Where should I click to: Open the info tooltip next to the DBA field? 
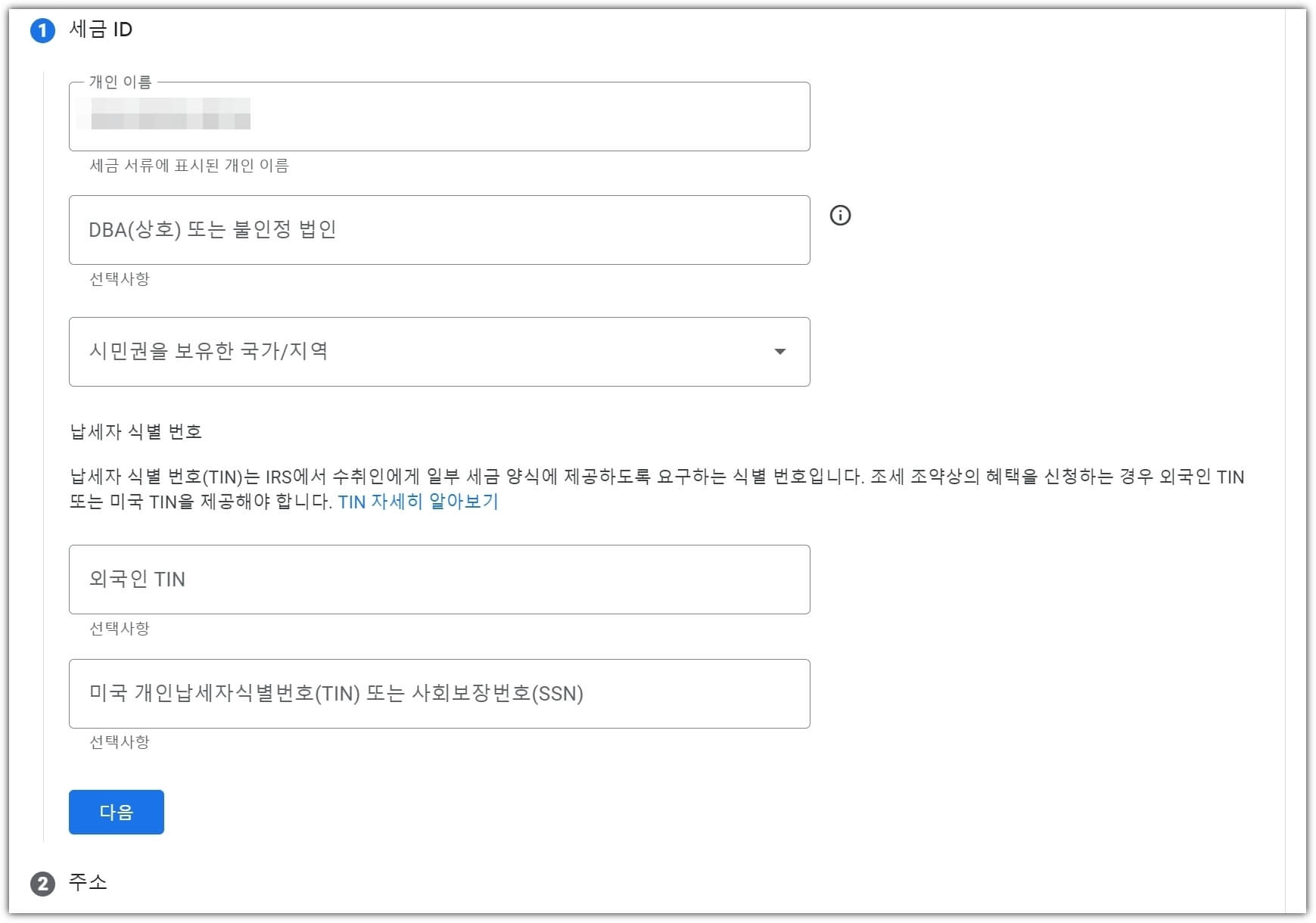pos(842,216)
